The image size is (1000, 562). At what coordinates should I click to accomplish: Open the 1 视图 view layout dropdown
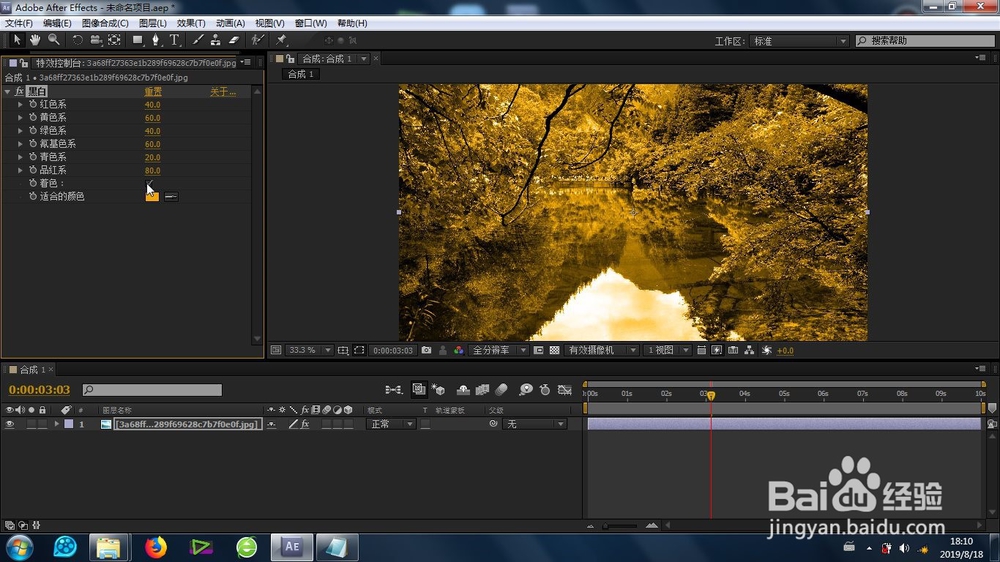coord(667,350)
